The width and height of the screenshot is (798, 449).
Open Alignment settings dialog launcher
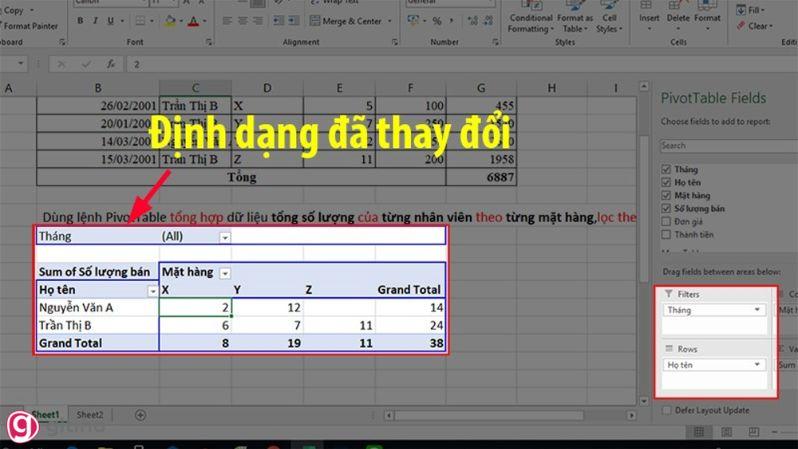pyautogui.click(x=395, y=42)
